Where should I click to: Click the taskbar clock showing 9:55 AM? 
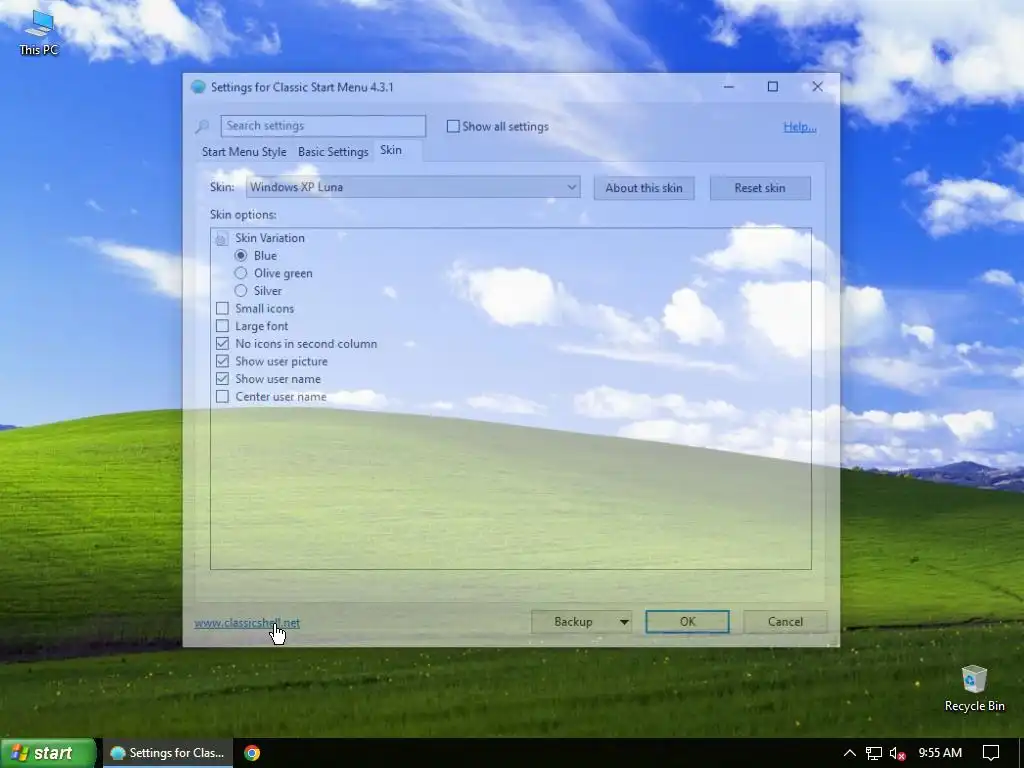point(940,753)
